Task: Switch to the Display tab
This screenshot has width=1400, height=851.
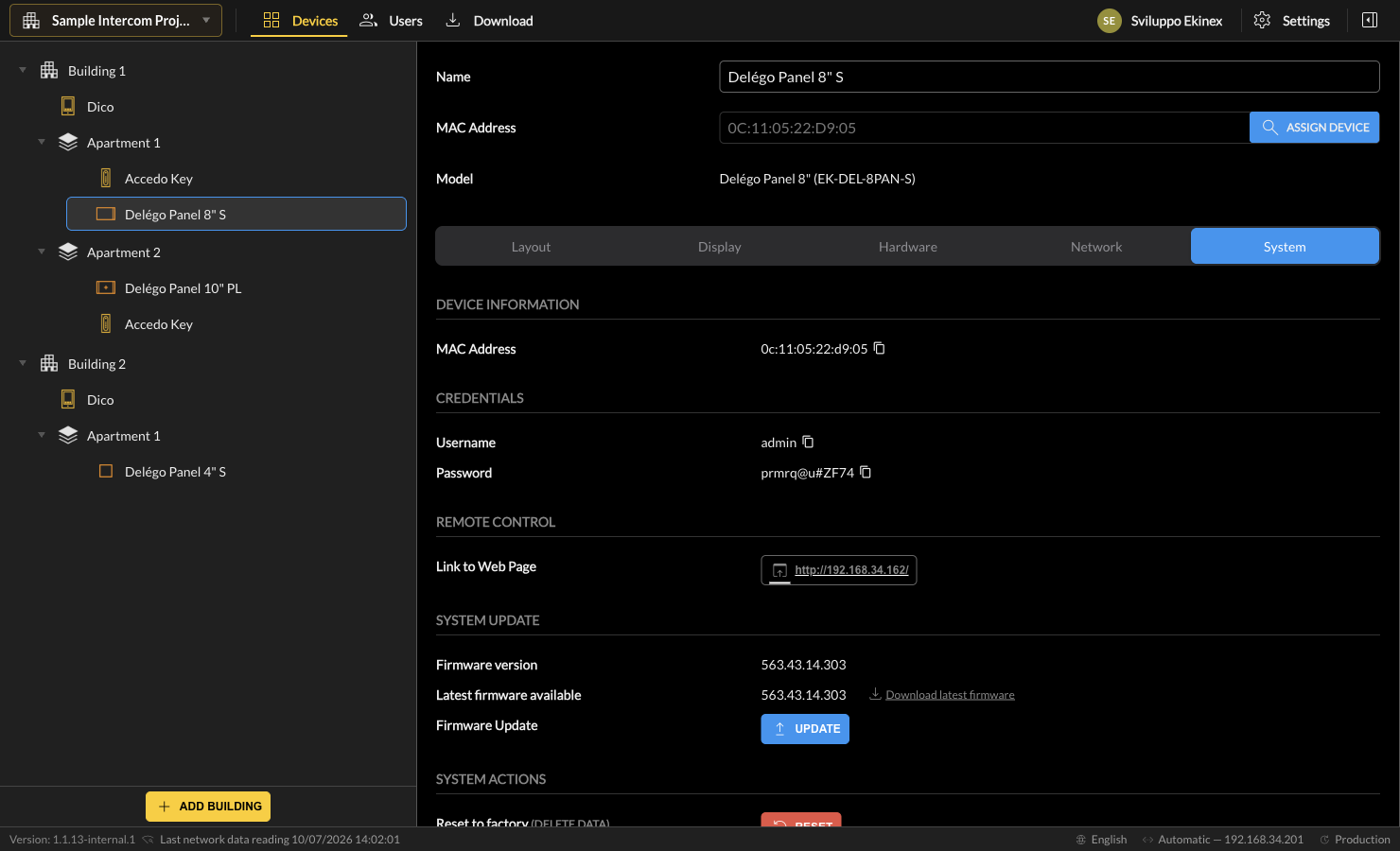Action: point(719,247)
